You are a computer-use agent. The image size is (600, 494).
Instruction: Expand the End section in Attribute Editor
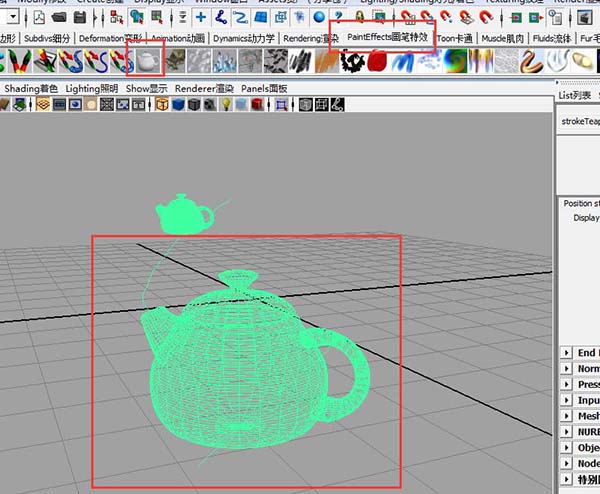point(566,352)
